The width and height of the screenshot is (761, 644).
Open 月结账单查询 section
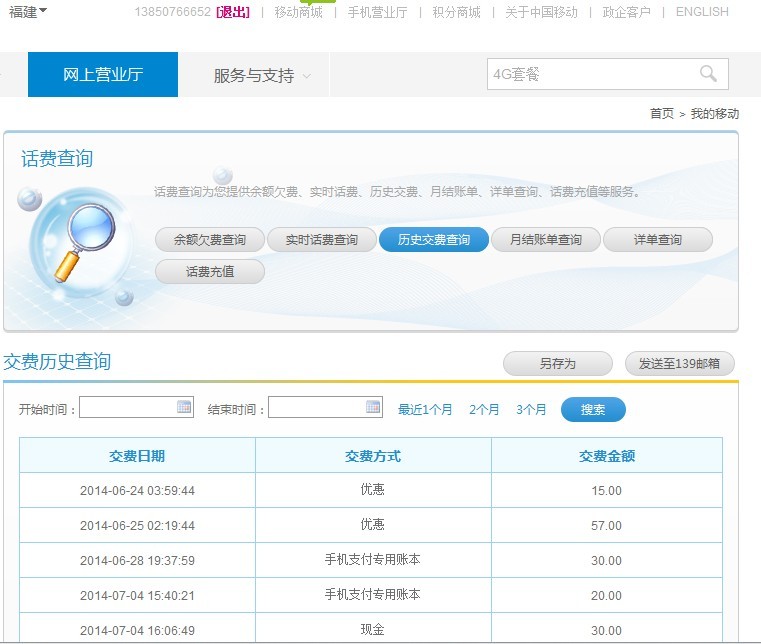click(x=546, y=240)
